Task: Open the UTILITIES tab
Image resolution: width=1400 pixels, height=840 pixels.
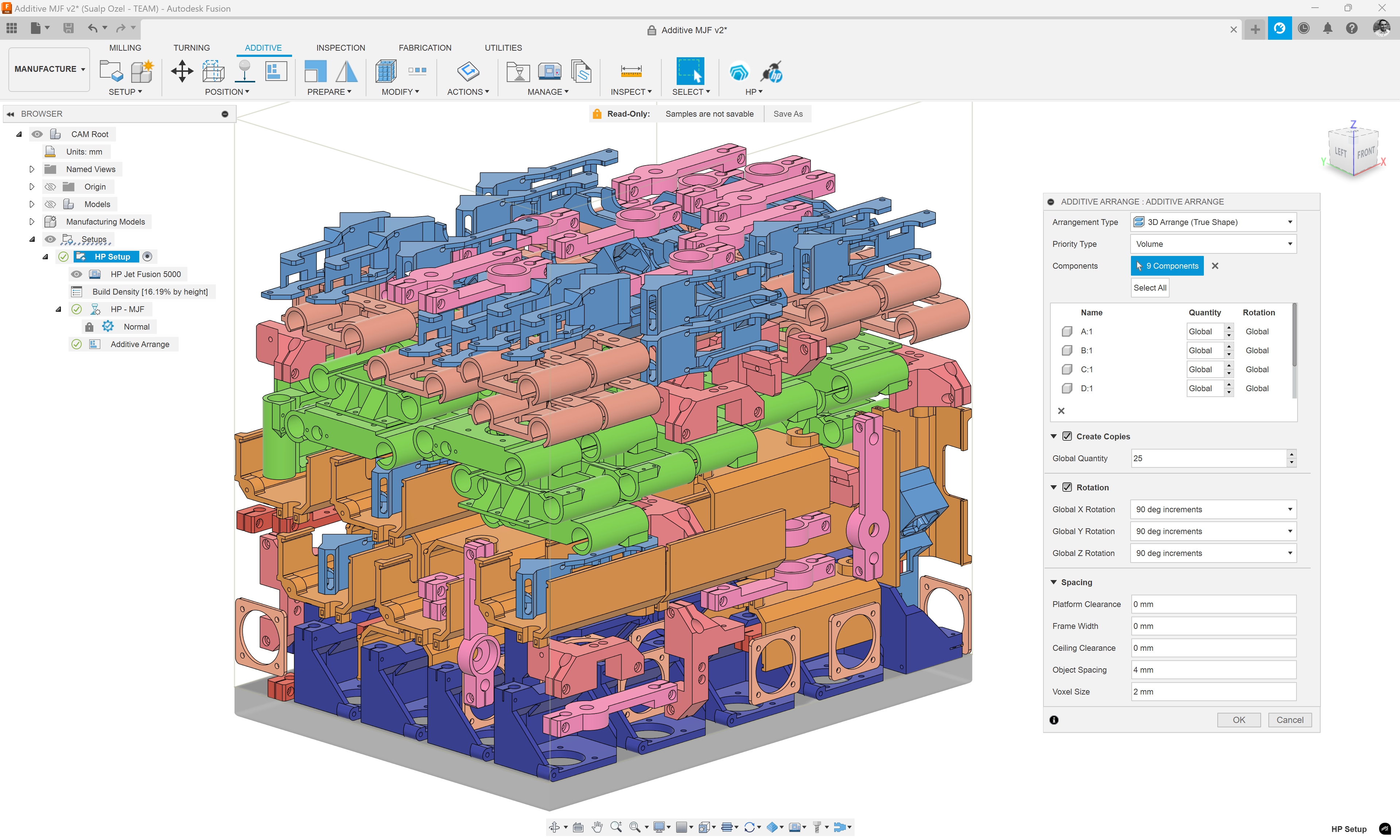Action: [502, 47]
